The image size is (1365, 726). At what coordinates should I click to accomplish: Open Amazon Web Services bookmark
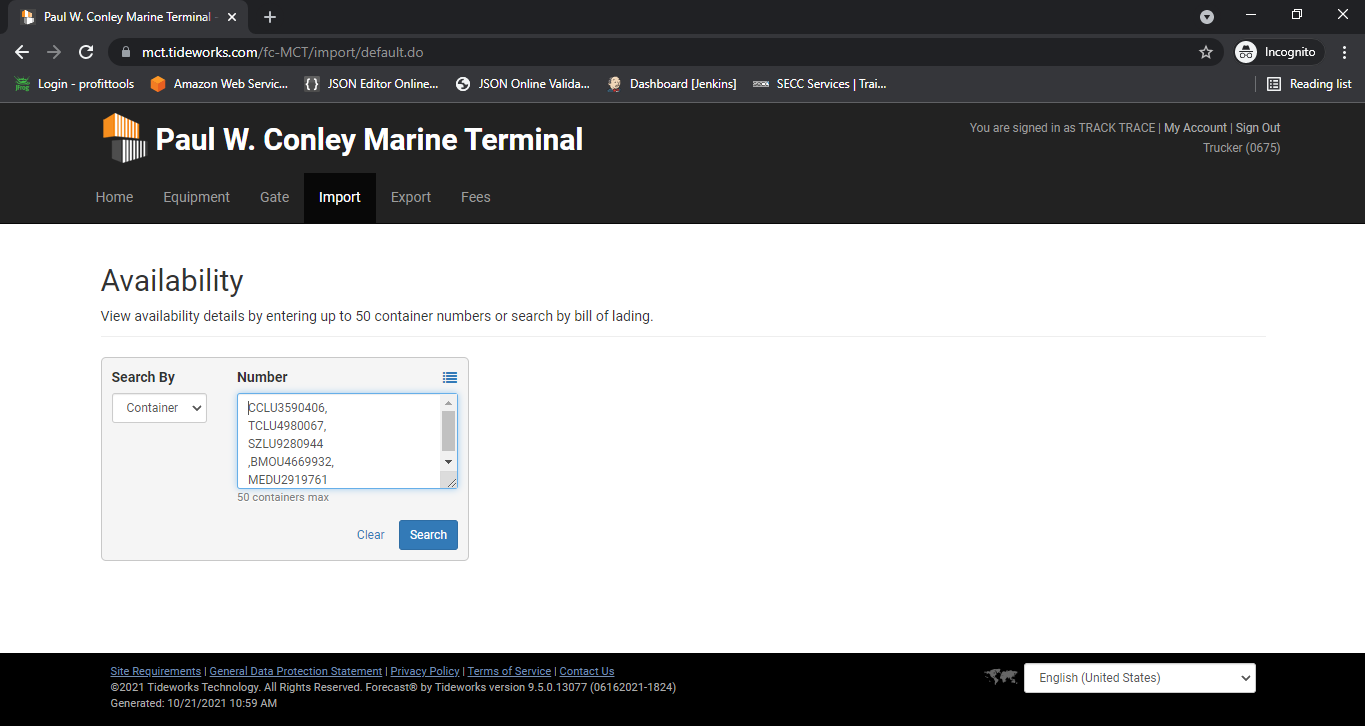point(219,84)
